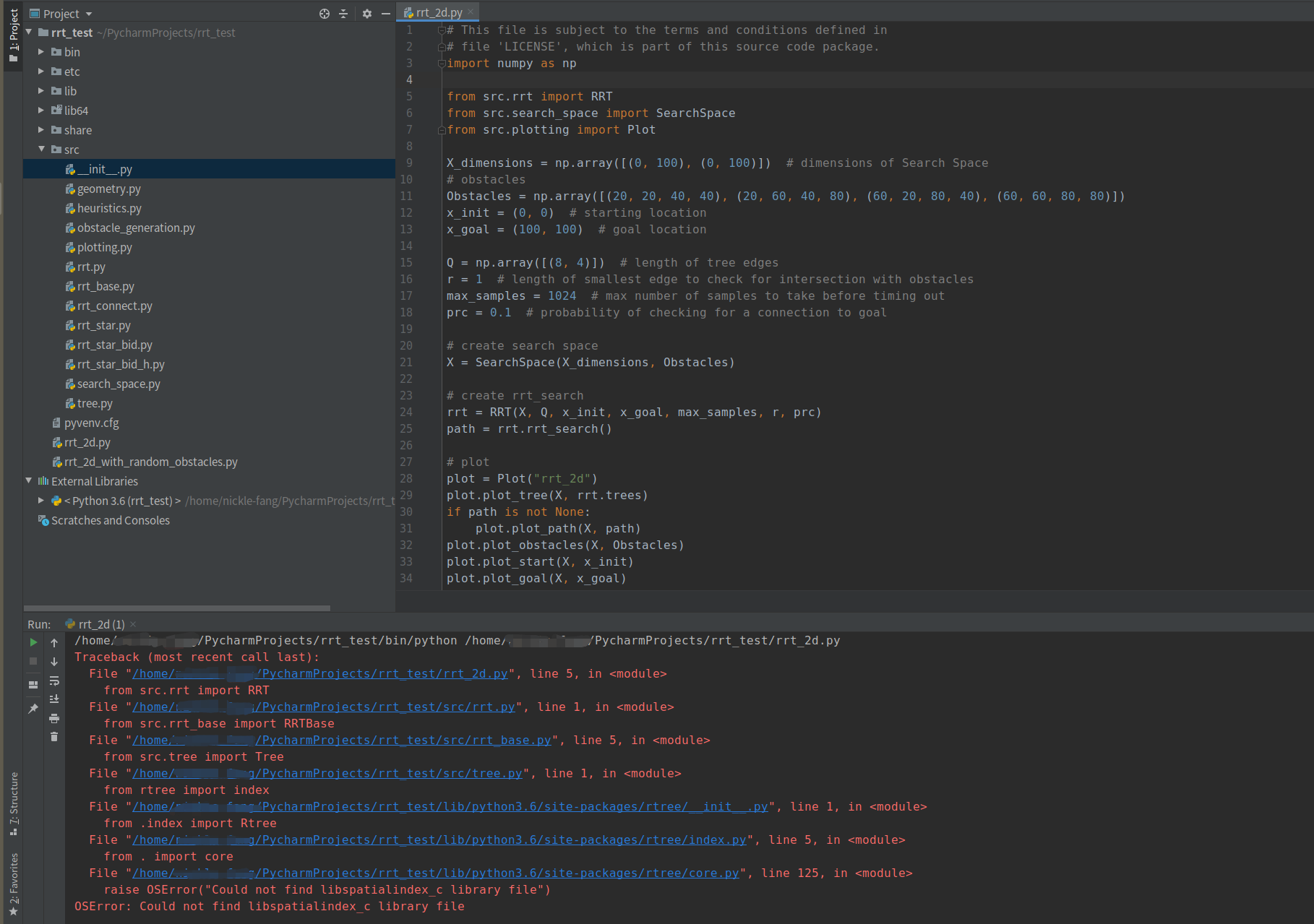Open traceback link to src/rrt_base.py
The width and height of the screenshot is (1314, 924).
pyautogui.click(x=342, y=740)
